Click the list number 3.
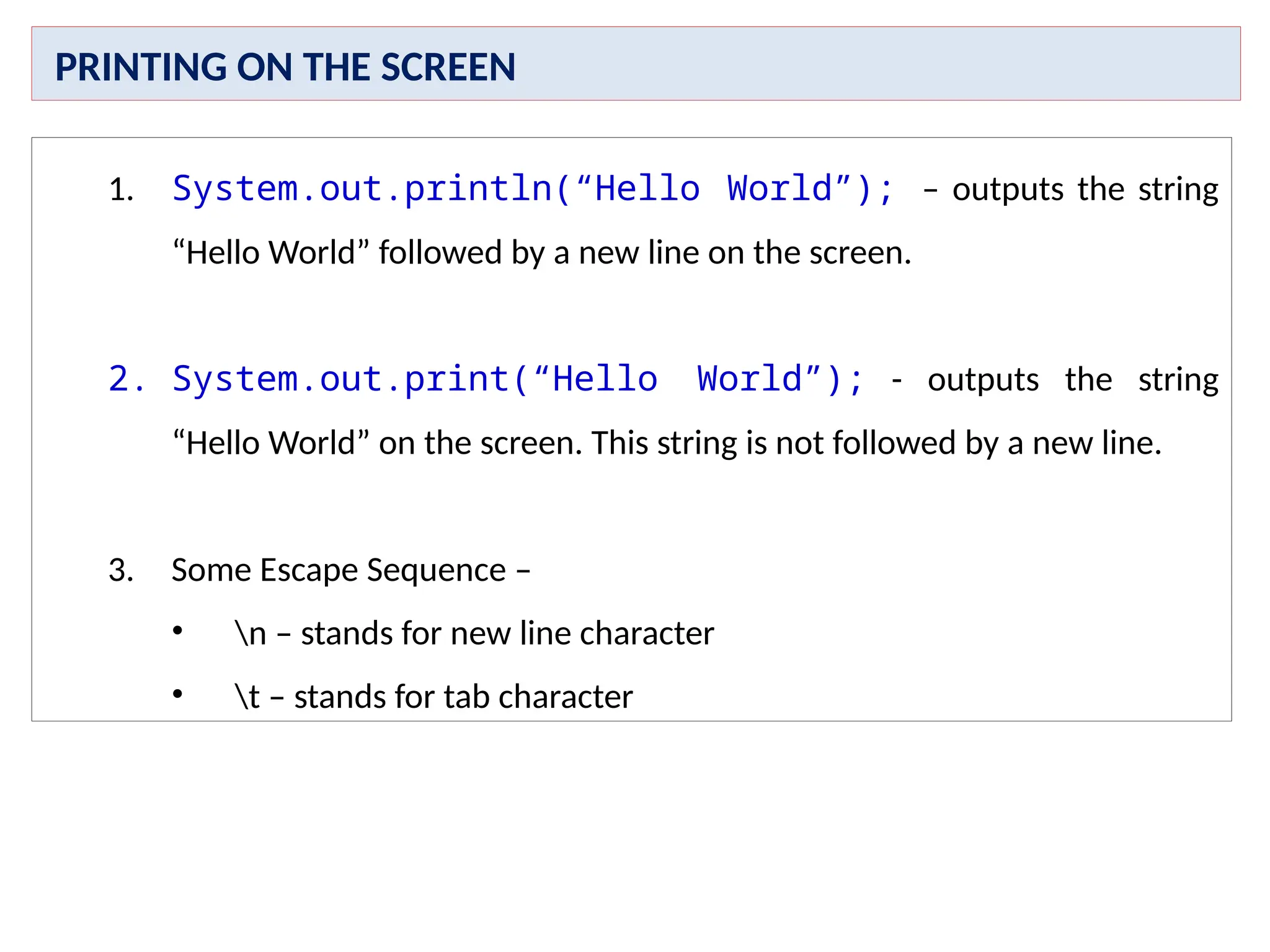1270x952 pixels. click(x=121, y=570)
